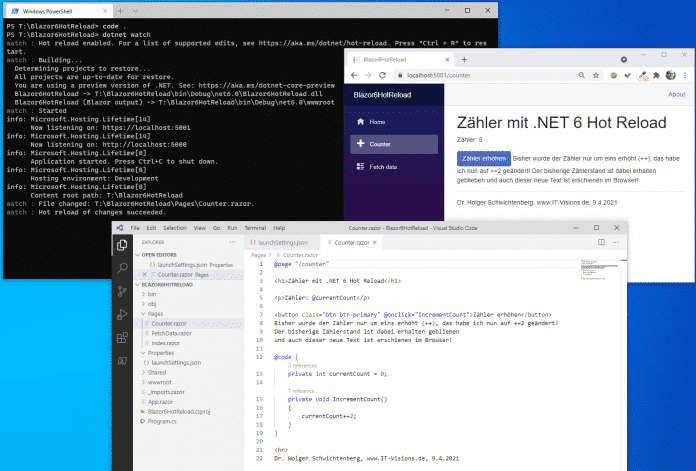Open Help menu in VS Code

(x=279, y=228)
